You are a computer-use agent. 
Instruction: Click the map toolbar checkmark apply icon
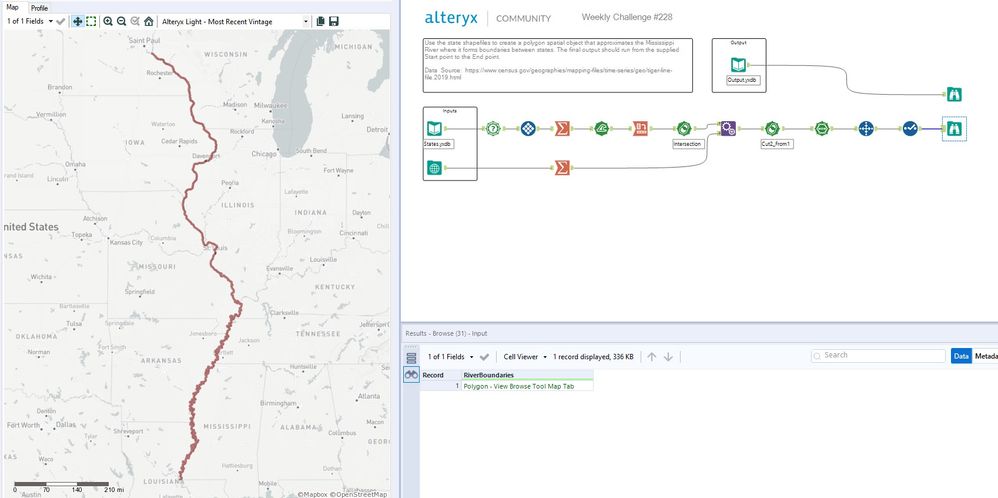tap(61, 21)
